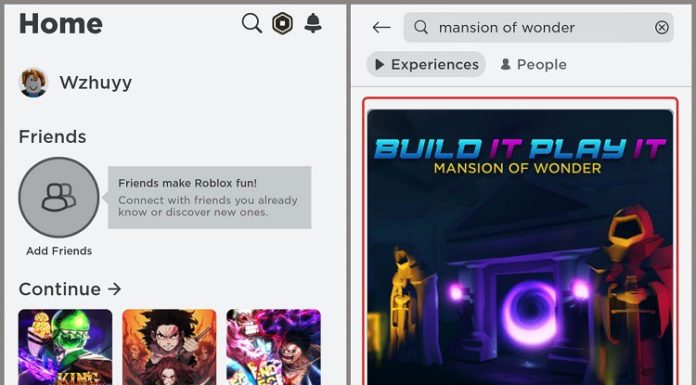This screenshot has width=696, height=385.
Task: Click the Home page title
Action: click(60, 24)
